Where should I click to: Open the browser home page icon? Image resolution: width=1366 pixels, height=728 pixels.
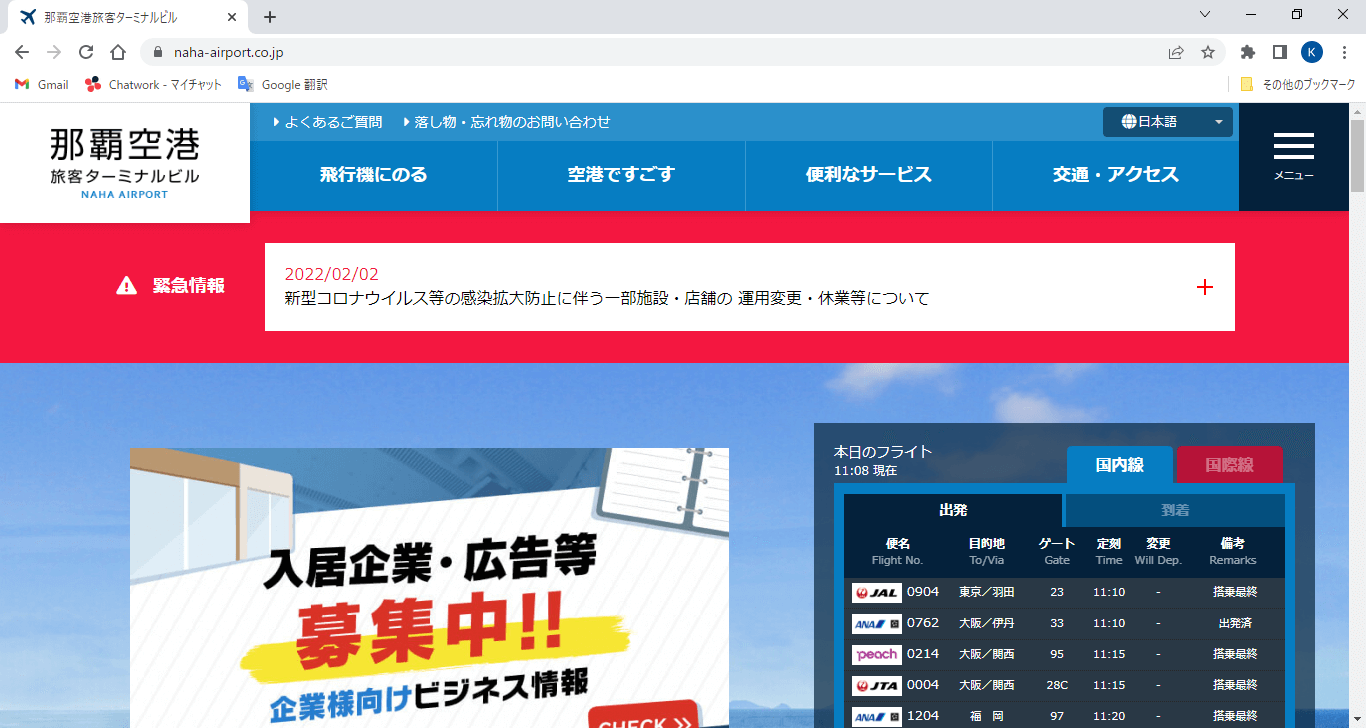118,52
